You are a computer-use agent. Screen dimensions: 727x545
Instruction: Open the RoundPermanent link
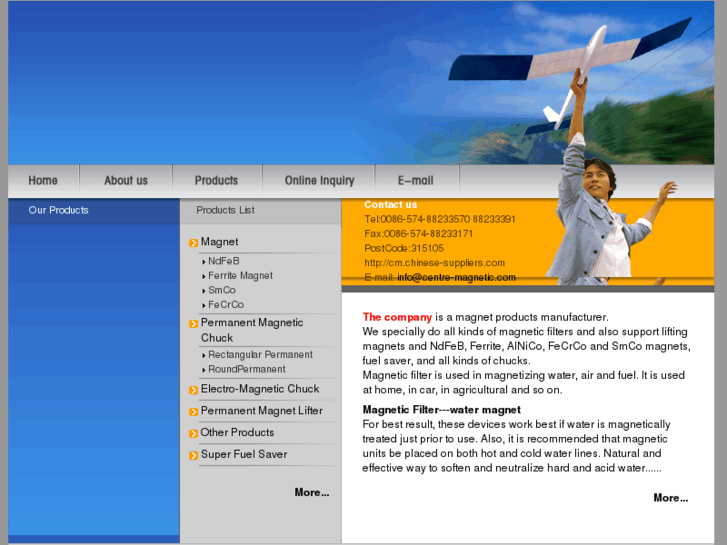[247, 369]
